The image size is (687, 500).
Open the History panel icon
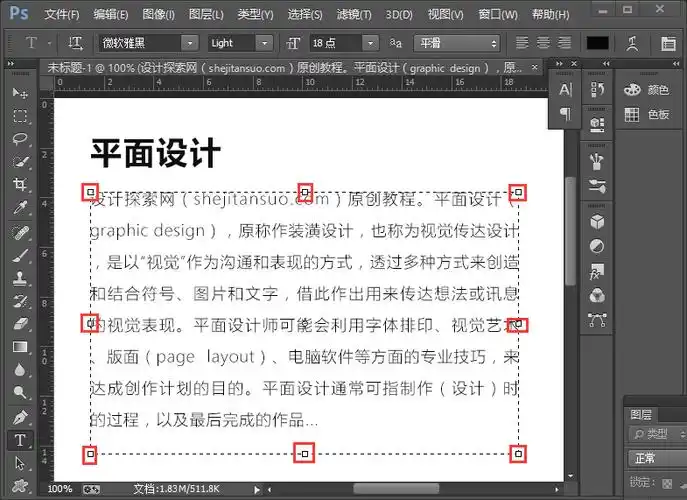(x=597, y=89)
